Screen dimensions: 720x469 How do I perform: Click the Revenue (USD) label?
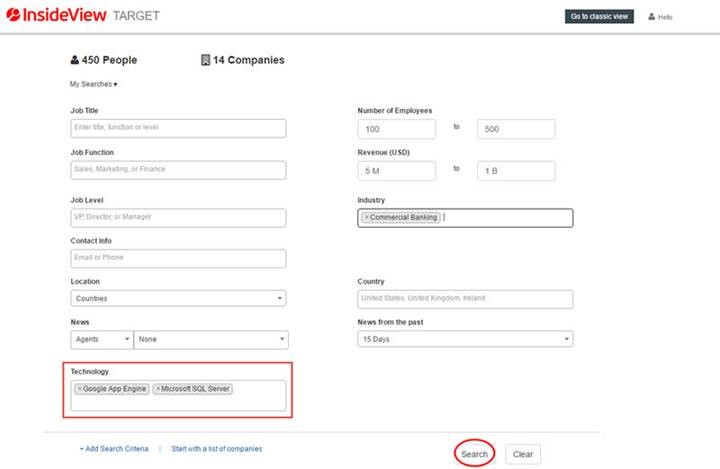tap(383, 153)
